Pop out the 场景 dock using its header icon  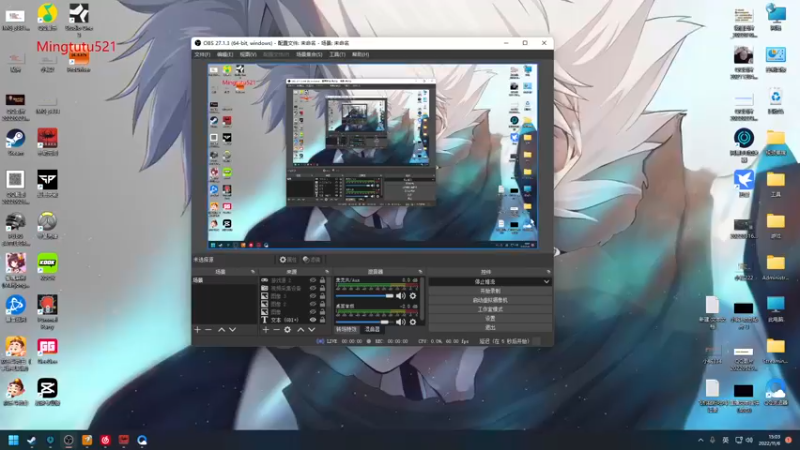pos(253,272)
